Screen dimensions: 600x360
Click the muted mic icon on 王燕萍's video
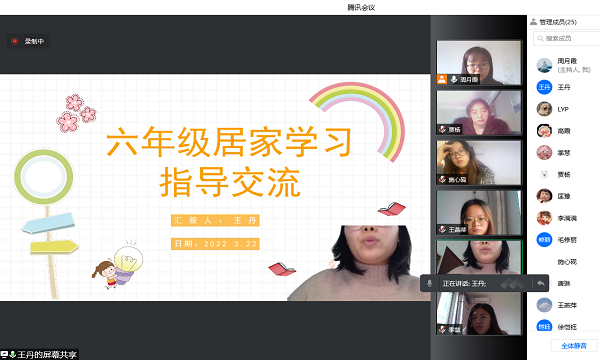(442, 229)
